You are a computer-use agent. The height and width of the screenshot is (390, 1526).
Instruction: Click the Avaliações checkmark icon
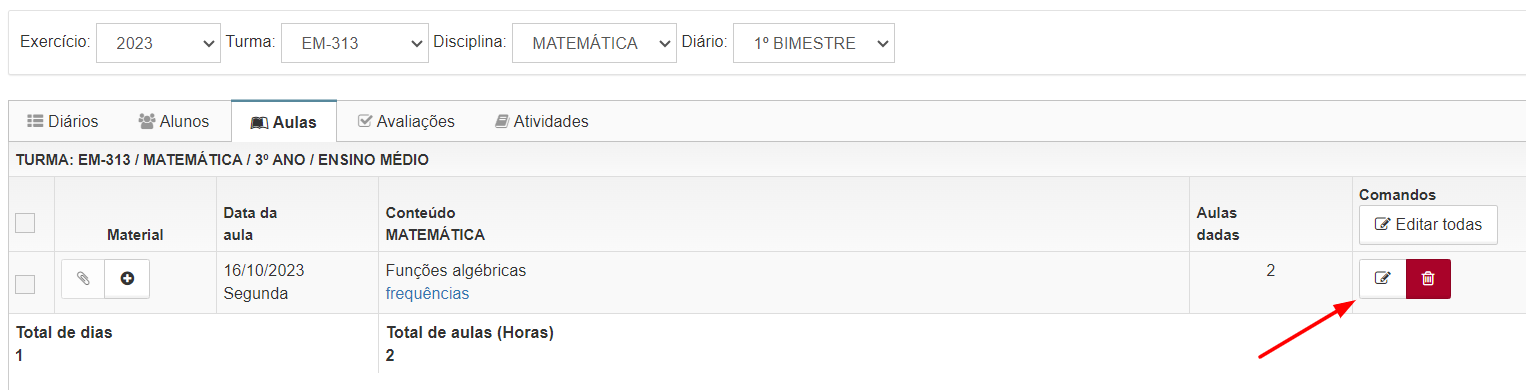pos(365,121)
